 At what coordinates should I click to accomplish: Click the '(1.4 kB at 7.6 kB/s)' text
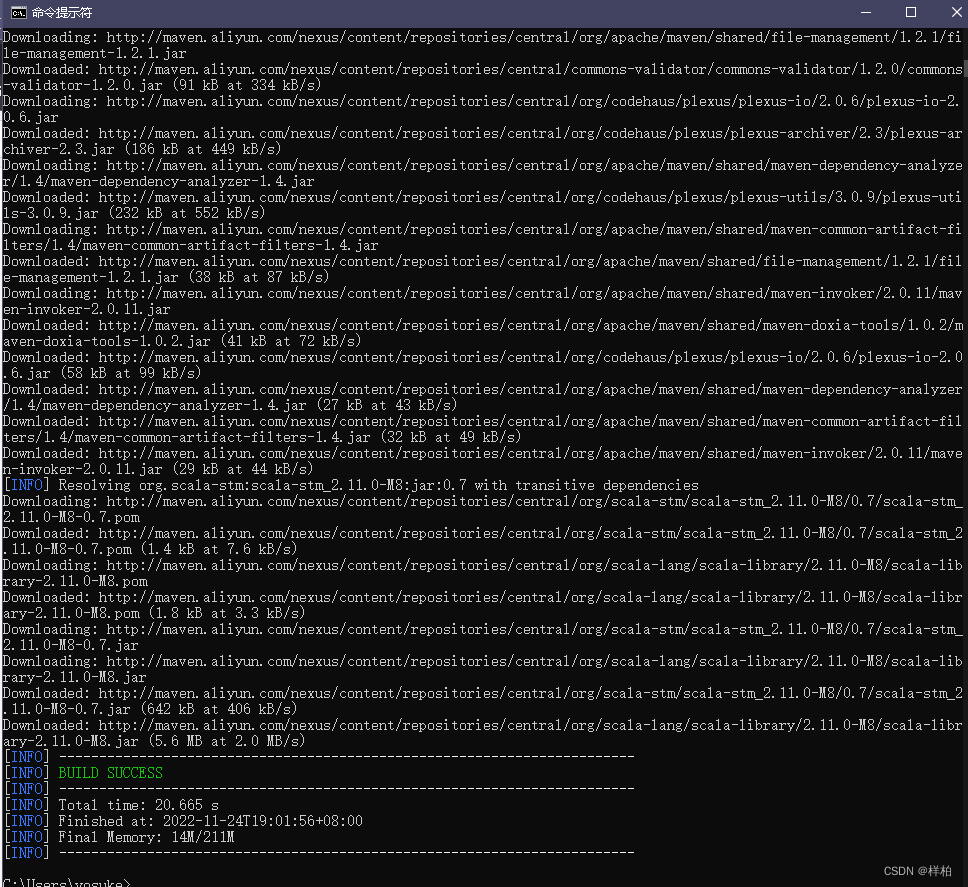(219, 549)
